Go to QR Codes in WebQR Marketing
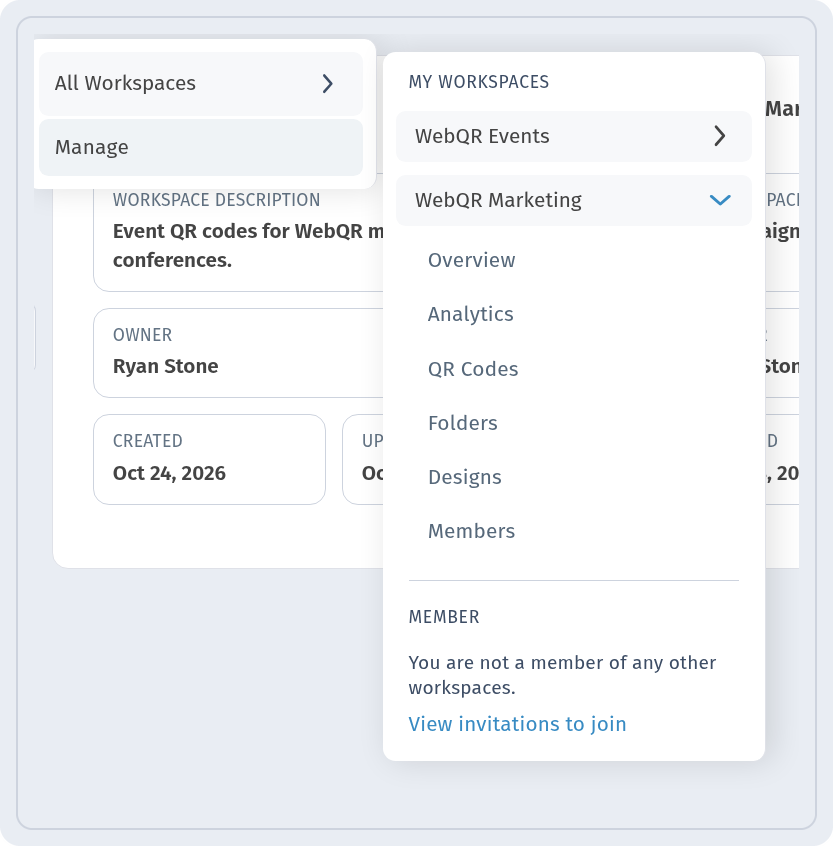 (473, 369)
